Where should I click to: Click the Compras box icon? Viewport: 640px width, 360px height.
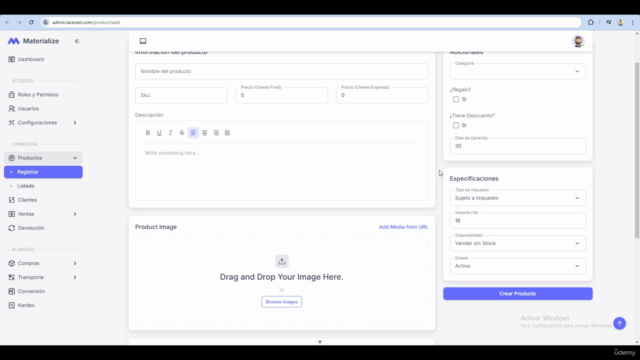(11, 263)
